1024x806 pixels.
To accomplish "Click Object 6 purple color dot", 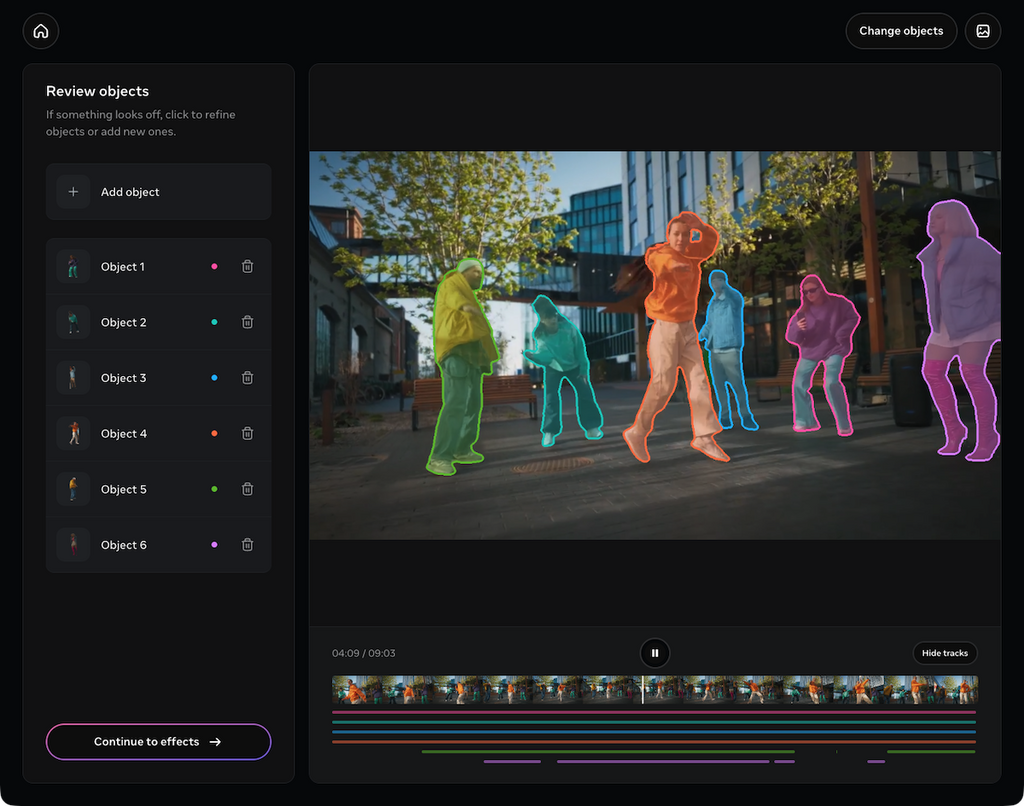I will pyautogui.click(x=214, y=545).
